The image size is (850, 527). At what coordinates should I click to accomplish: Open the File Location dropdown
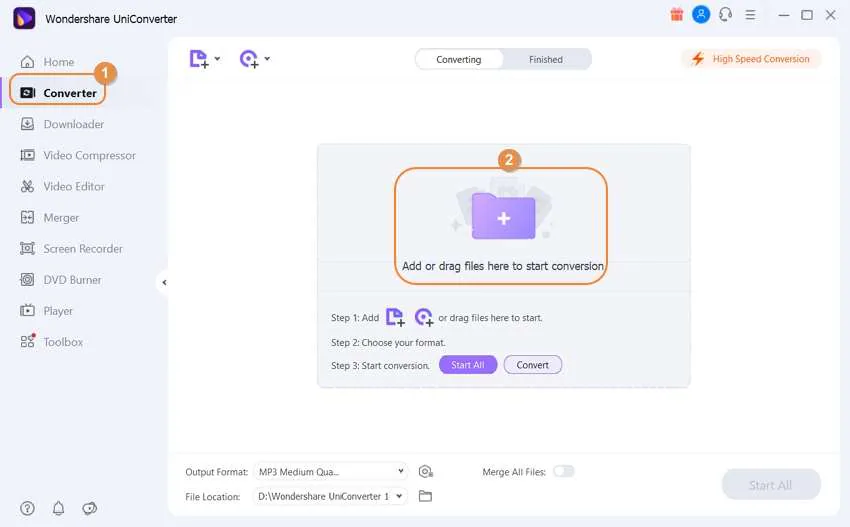330,496
